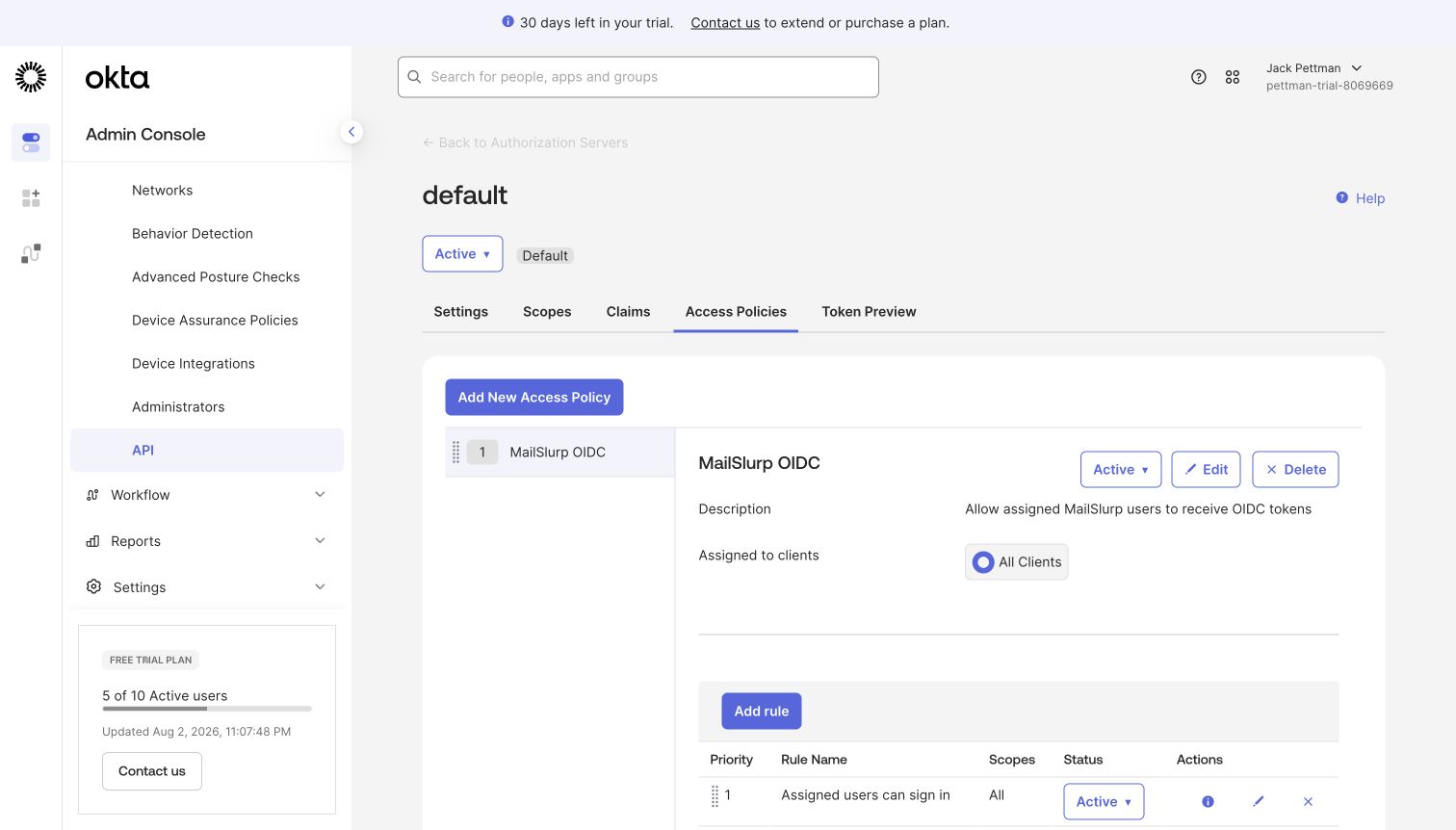The width and height of the screenshot is (1456, 830).
Task: Click the Allow assigned MailSlurp users description text
Action: pyautogui.click(x=1138, y=509)
